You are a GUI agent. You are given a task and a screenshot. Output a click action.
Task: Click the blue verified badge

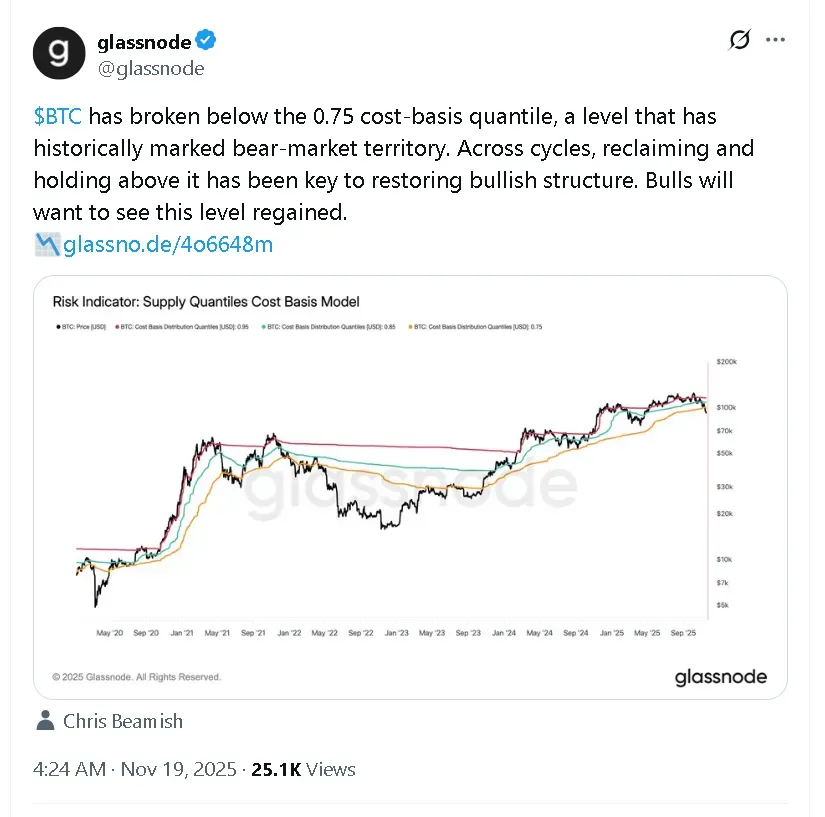click(x=207, y=41)
